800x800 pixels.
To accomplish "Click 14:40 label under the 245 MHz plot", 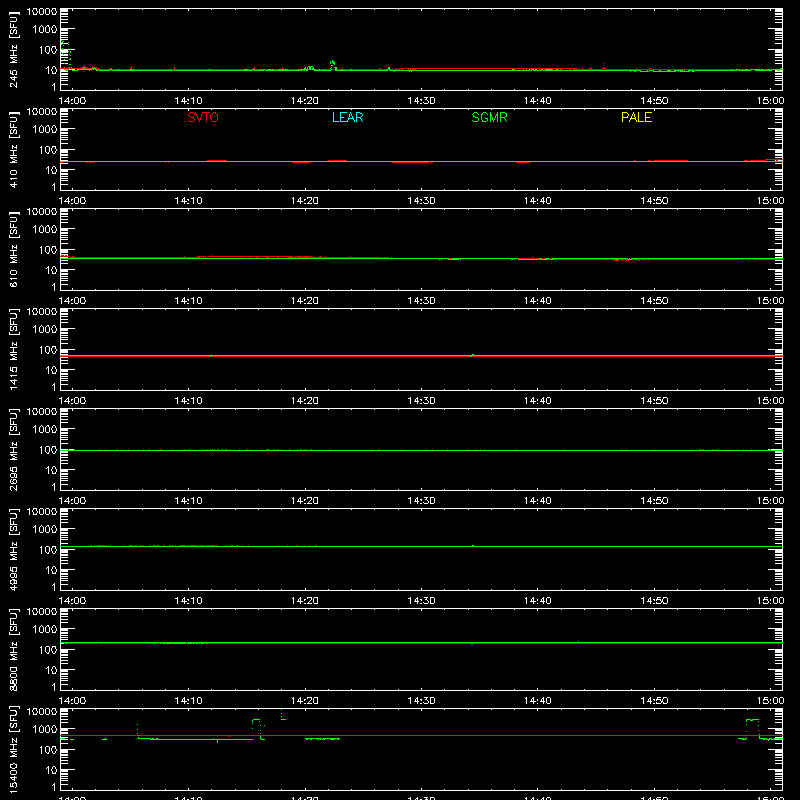I will coord(538,101).
